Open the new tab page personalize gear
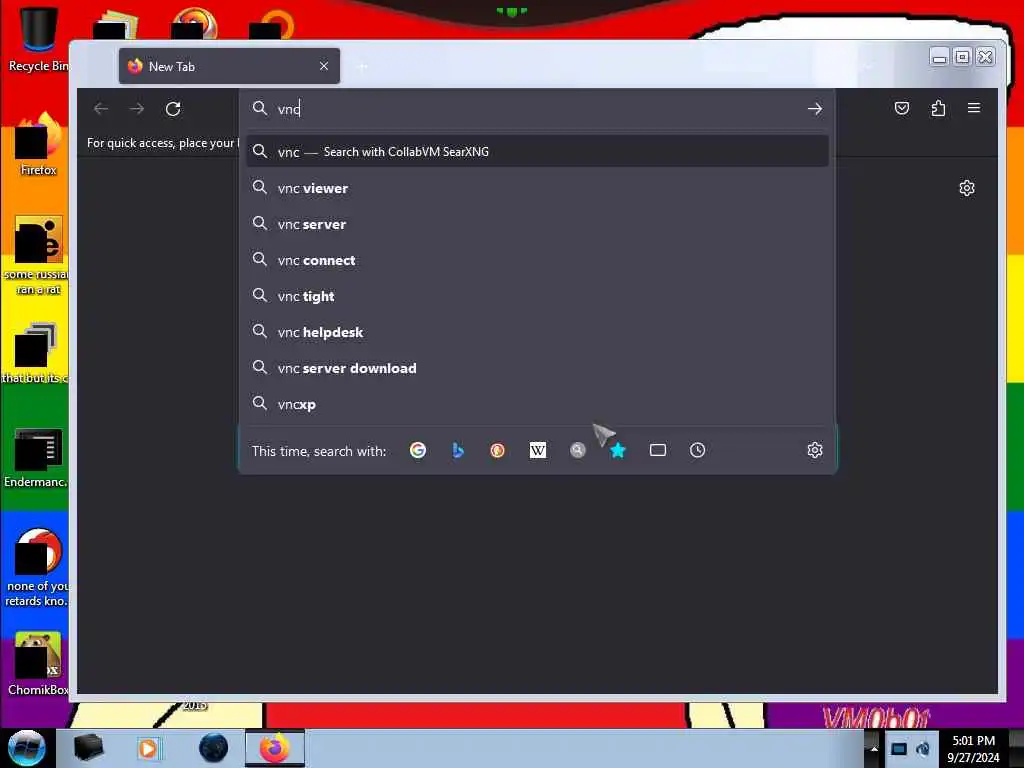Screen dimensions: 1024x768 pos(967,188)
